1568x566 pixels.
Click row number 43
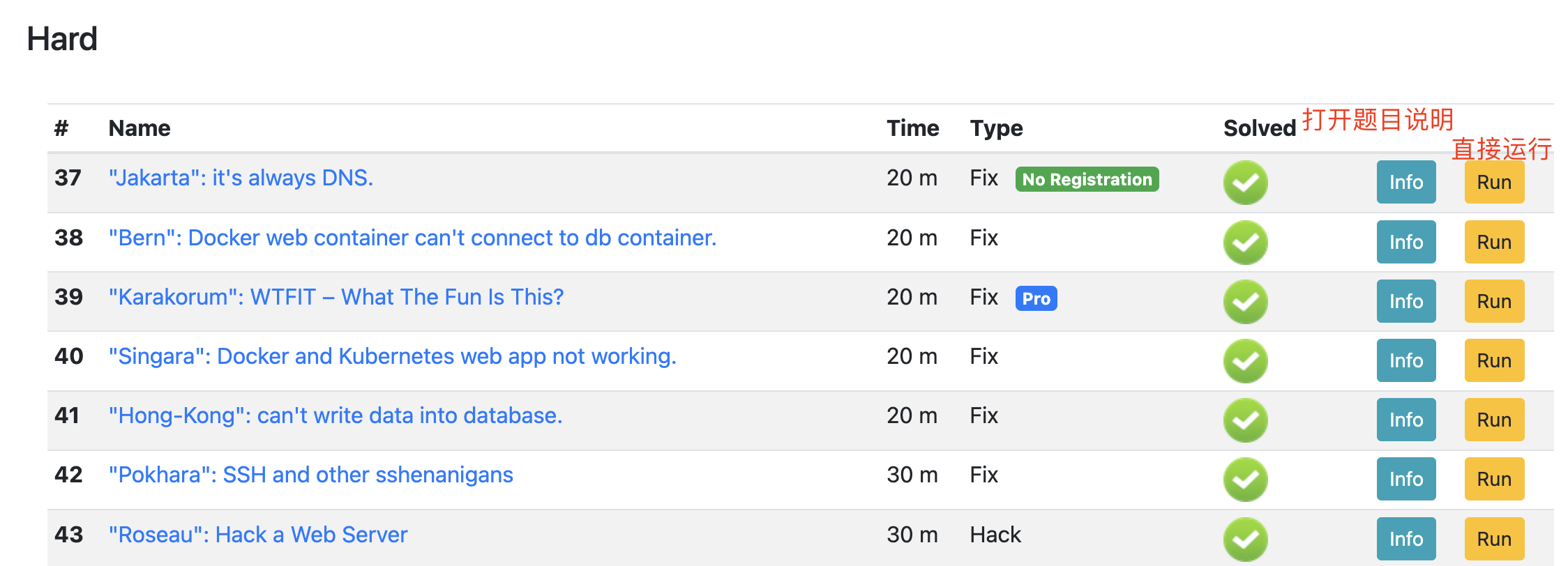click(x=68, y=535)
